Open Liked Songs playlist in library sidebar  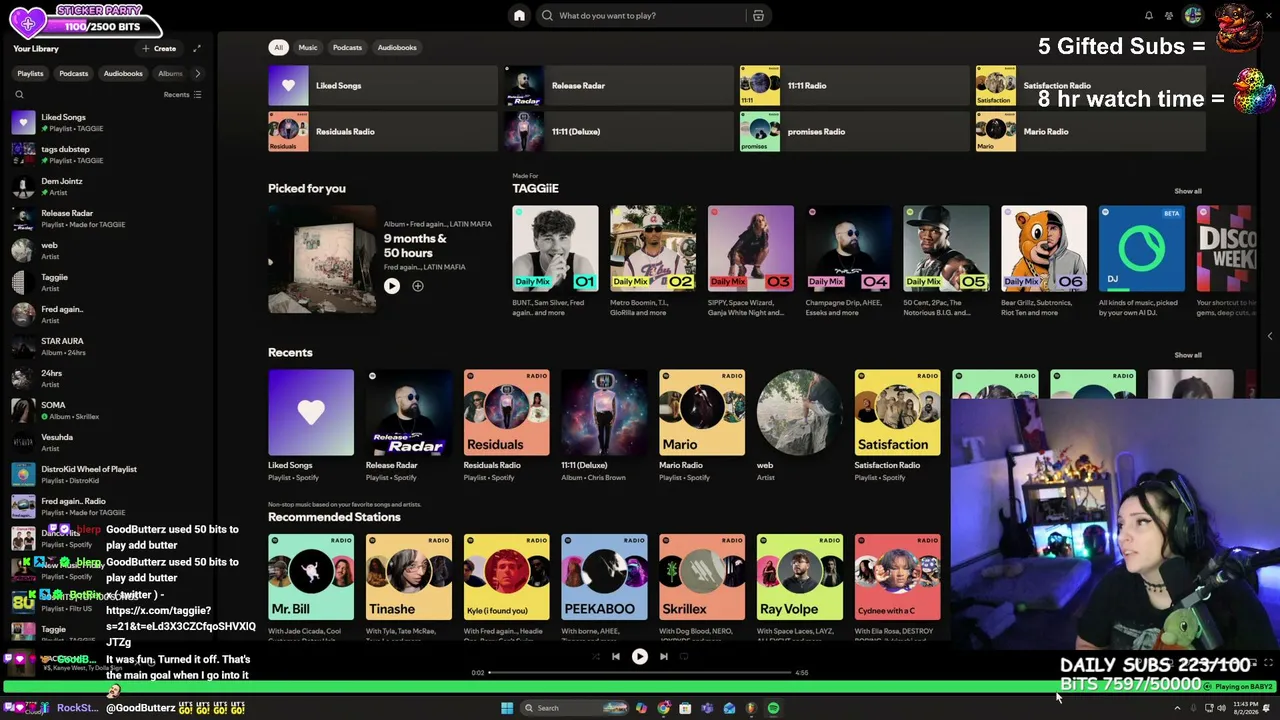click(110, 123)
